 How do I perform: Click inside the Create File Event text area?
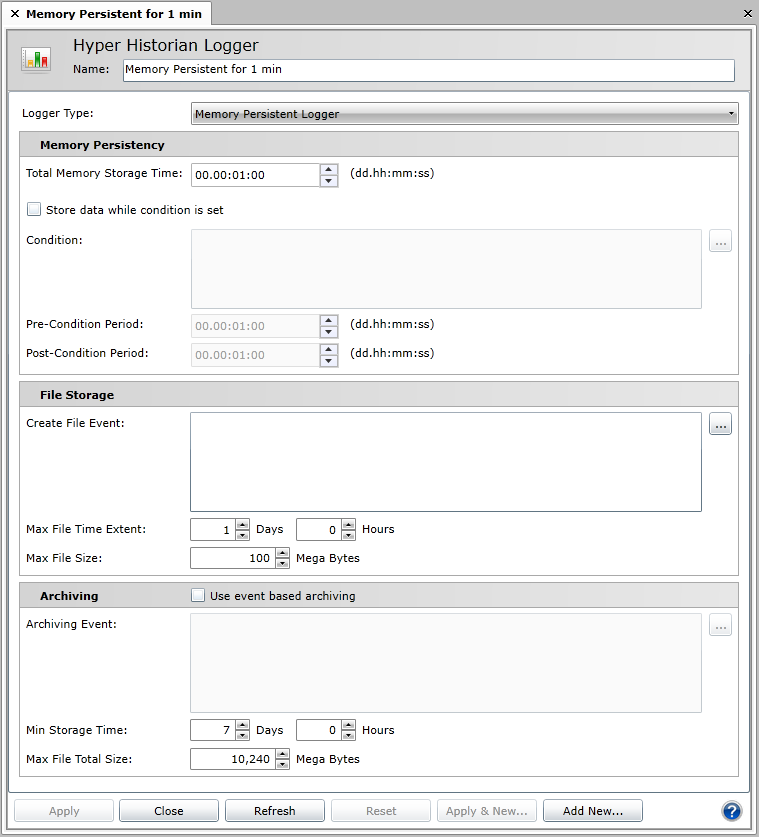click(x=445, y=461)
